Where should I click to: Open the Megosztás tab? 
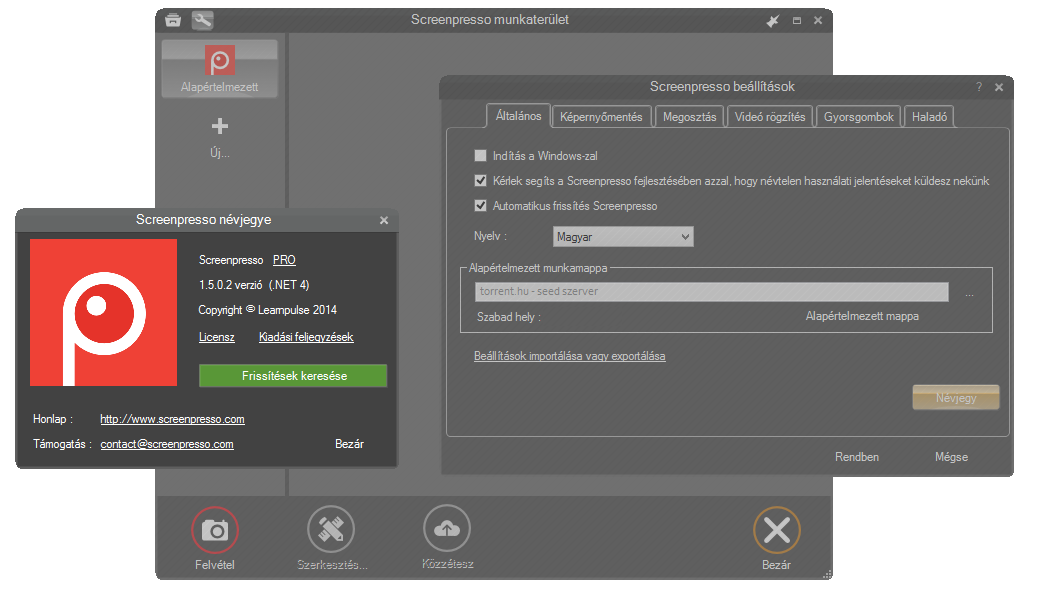(x=689, y=117)
